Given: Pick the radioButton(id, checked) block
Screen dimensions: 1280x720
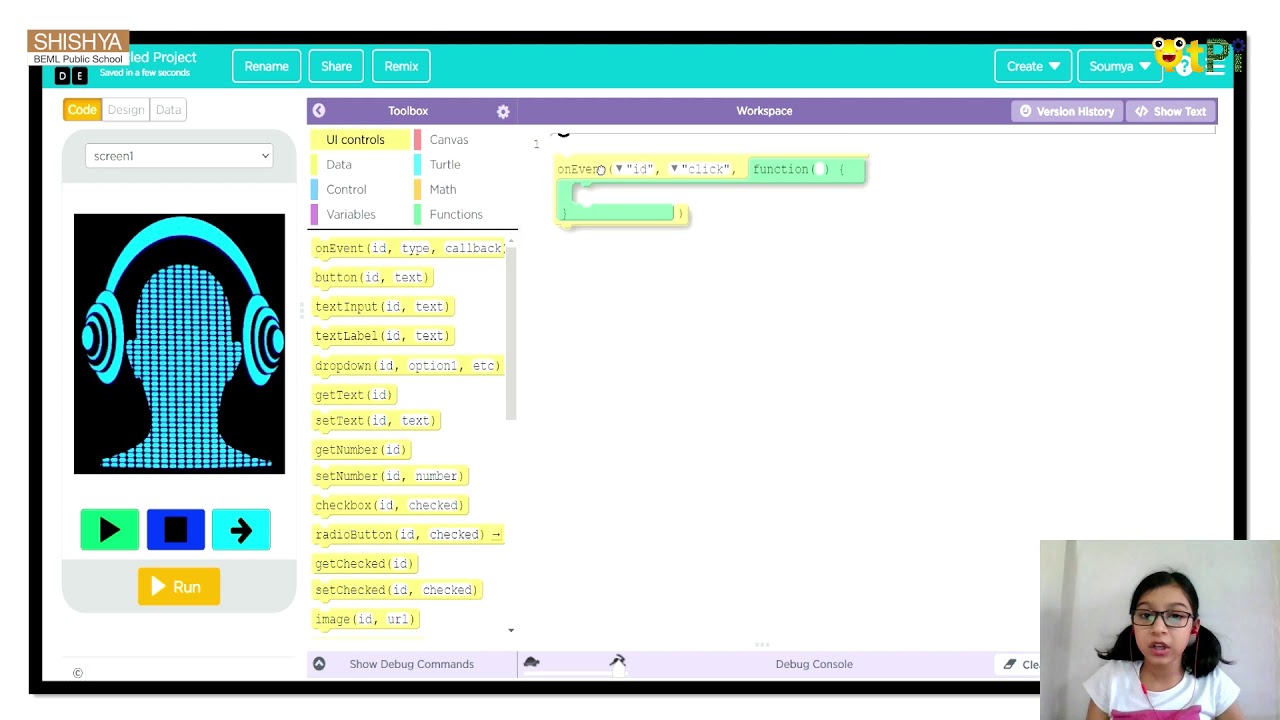Looking at the screenshot, I should [x=407, y=534].
